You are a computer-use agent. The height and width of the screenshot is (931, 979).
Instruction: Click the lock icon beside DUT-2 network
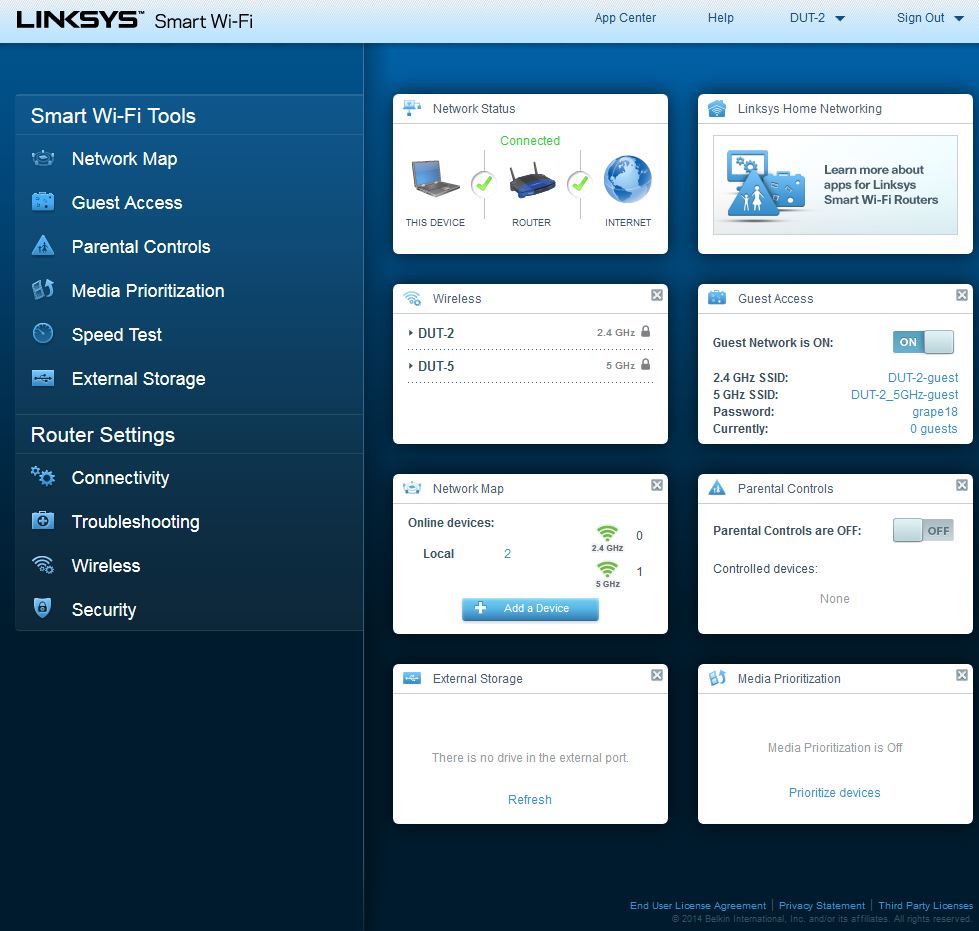tap(646, 332)
